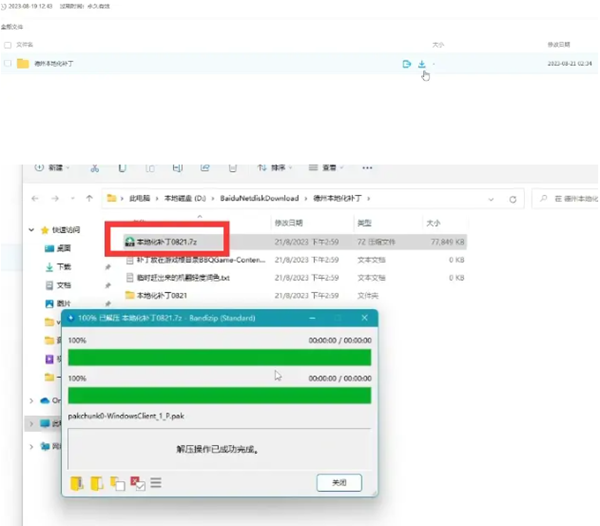Tick the checkbox for the netdisk folder row

pyautogui.click(x=8, y=64)
